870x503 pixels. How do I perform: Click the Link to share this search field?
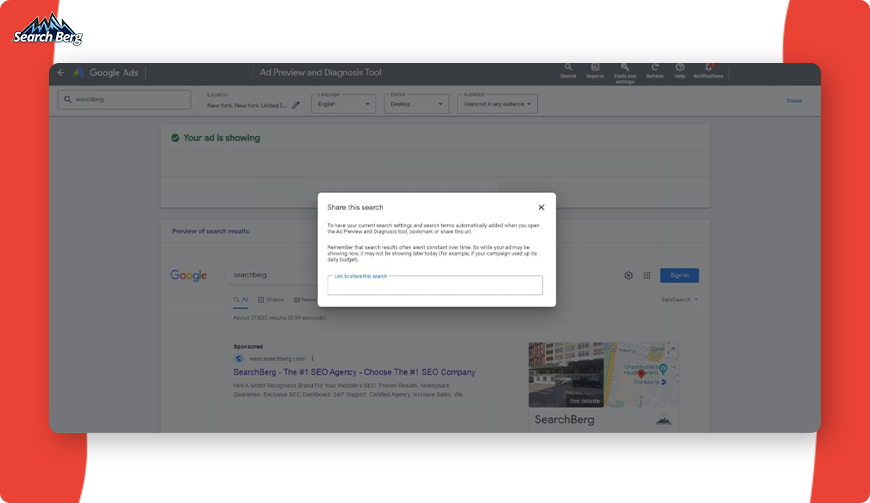(x=435, y=285)
